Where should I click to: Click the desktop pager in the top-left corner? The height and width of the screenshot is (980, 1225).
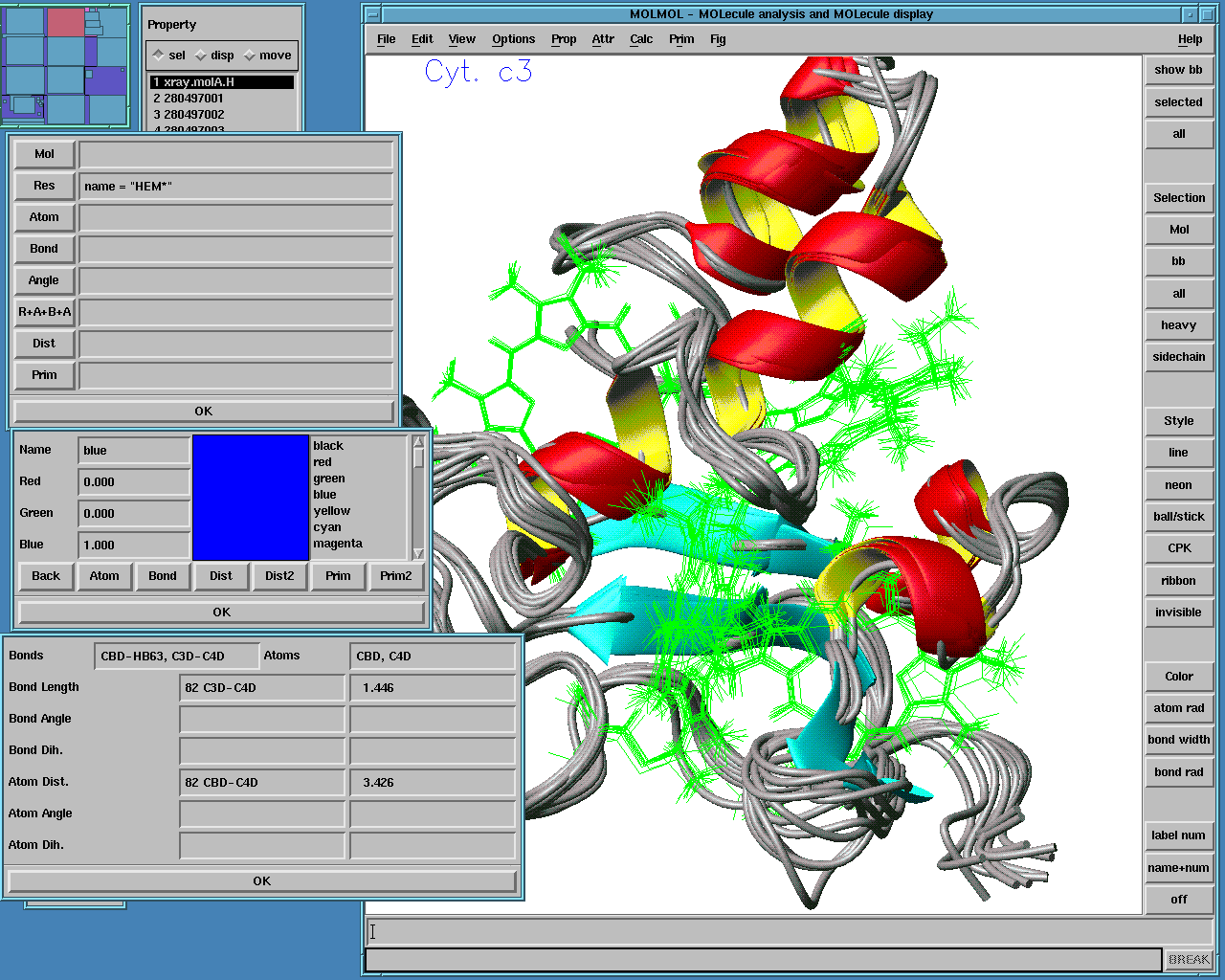pyautogui.click(x=65, y=65)
